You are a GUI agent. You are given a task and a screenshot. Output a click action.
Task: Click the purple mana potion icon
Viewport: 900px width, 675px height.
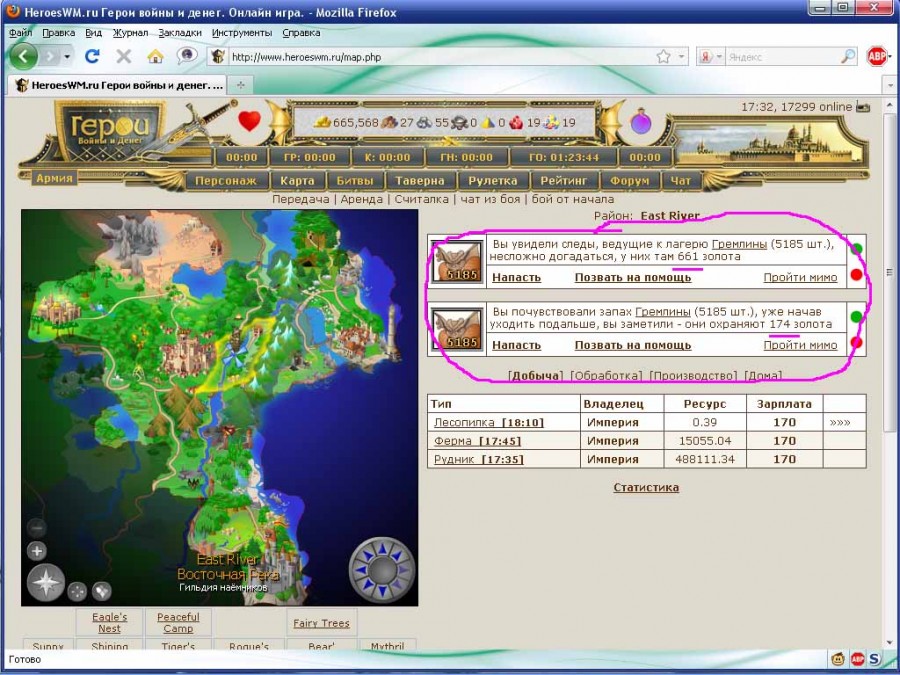[641, 122]
